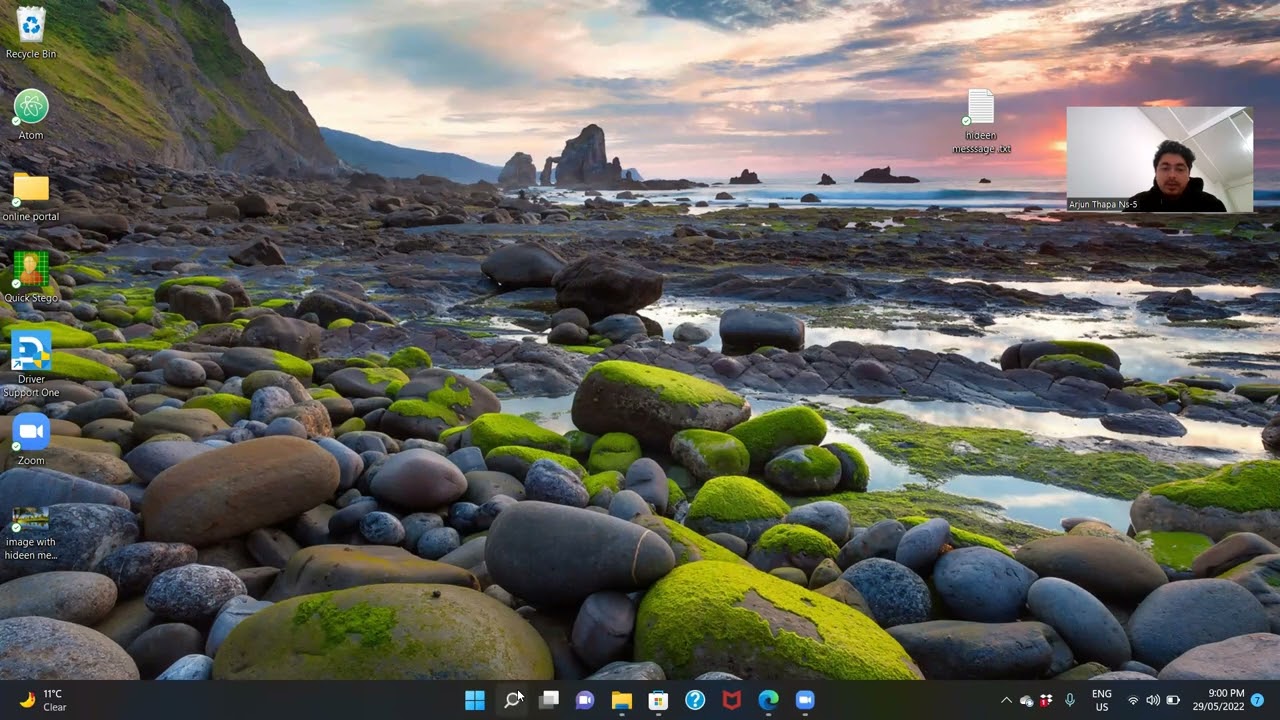Image resolution: width=1280 pixels, height=720 pixels.
Task: Launch Microsoft Edge from the taskbar
Action: coord(768,700)
